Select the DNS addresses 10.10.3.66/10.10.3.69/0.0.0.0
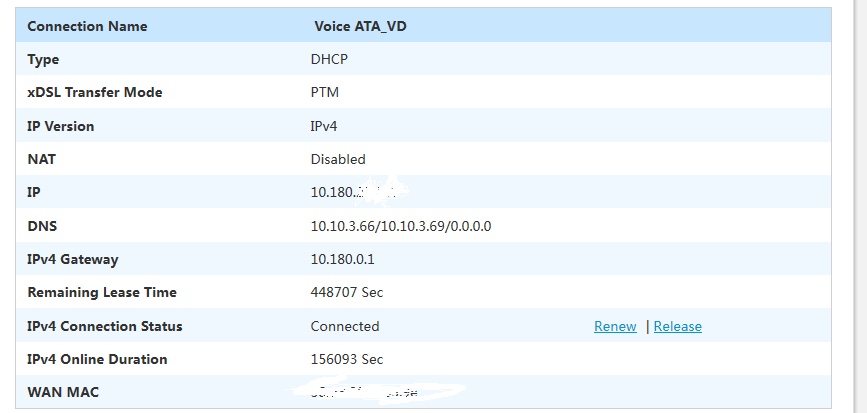The height and width of the screenshot is (413, 867). (400, 226)
